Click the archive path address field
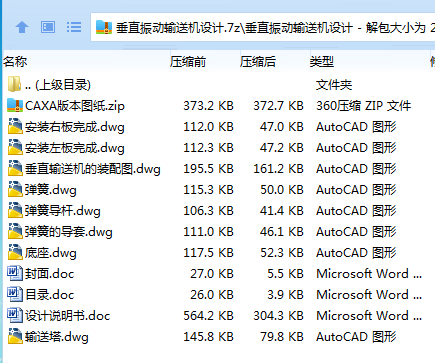Image resolution: width=435 pixels, height=363 pixels. pos(263,27)
